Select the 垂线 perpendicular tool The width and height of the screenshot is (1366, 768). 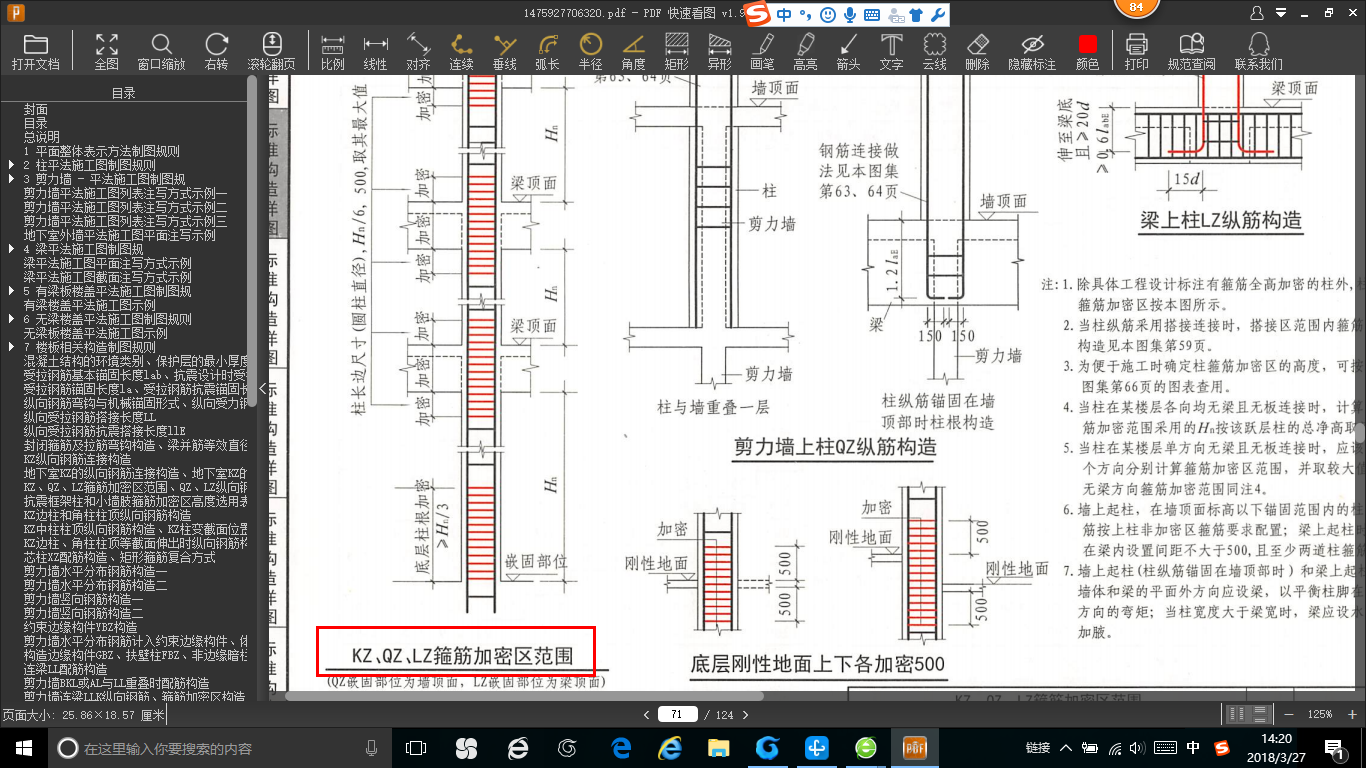(x=505, y=51)
